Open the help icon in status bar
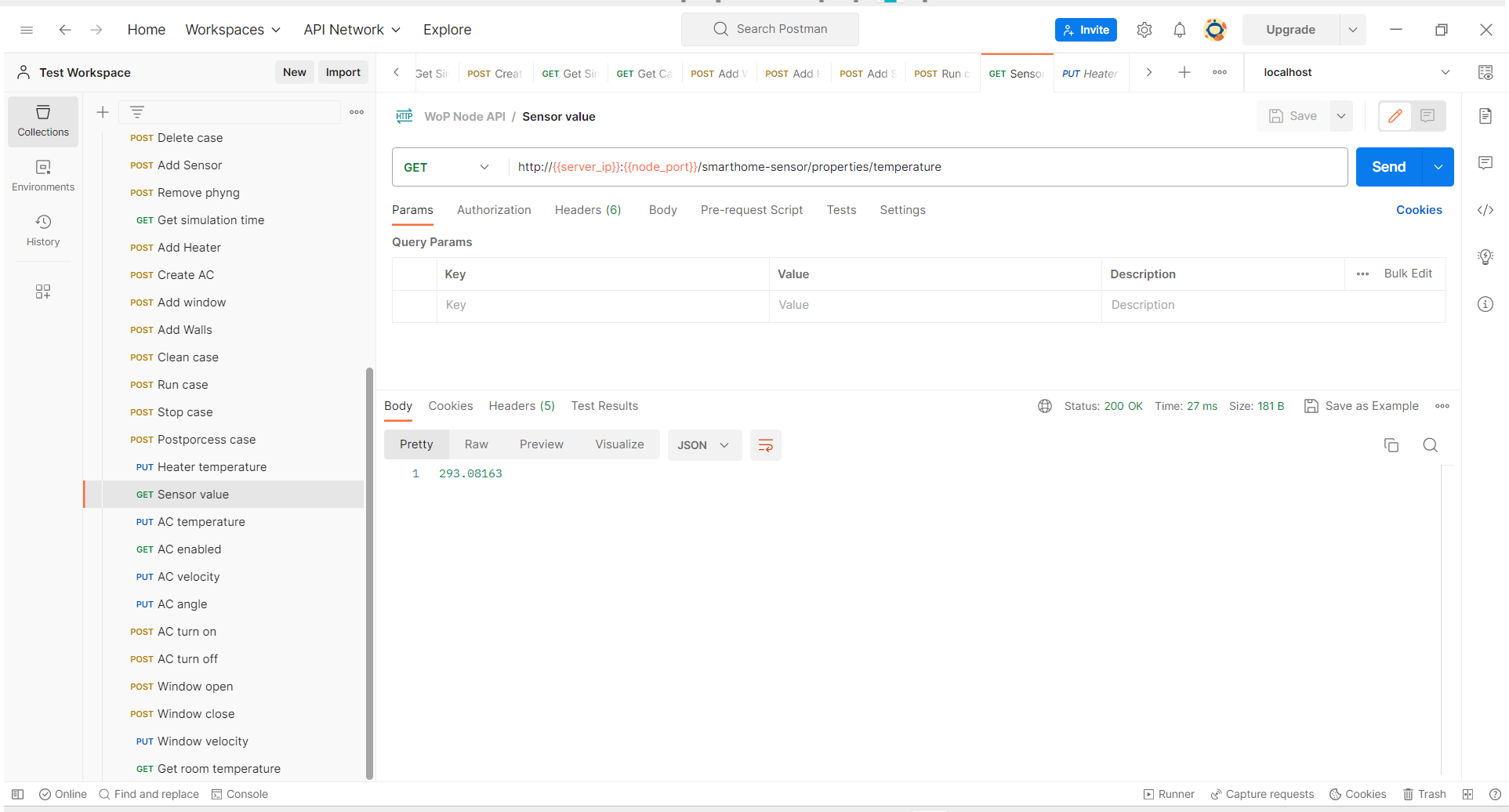 click(1495, 794)
